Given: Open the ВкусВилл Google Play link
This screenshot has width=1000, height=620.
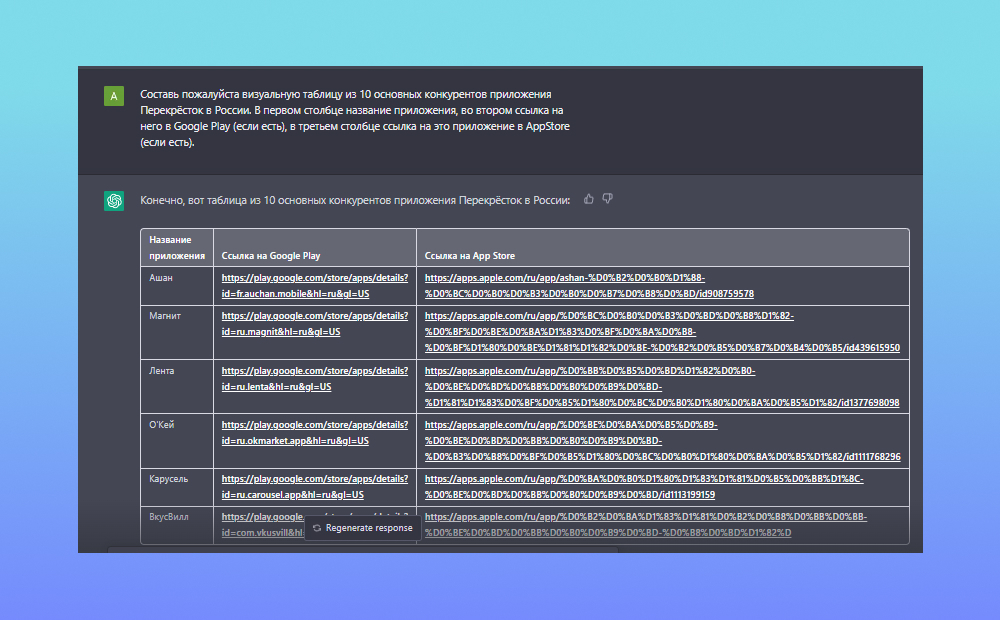Looking at the screenshot, I should tap(263, 525).
